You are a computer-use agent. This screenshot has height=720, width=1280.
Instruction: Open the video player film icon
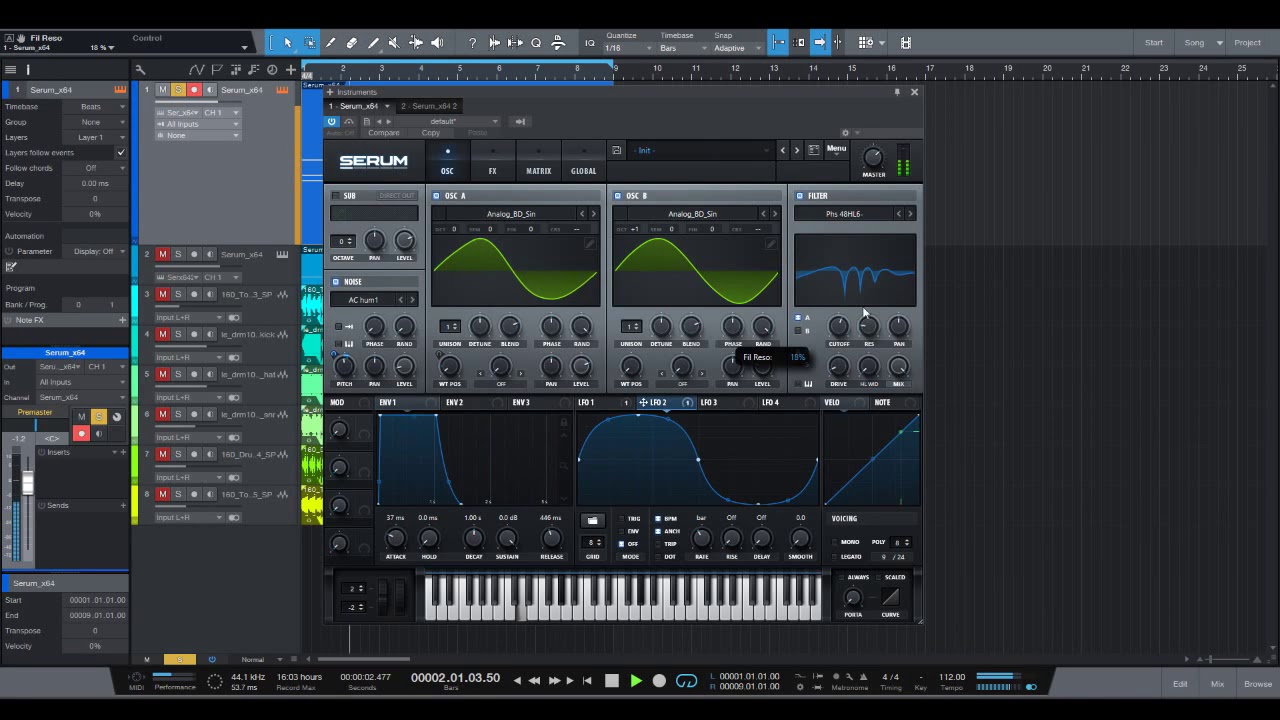906,43
